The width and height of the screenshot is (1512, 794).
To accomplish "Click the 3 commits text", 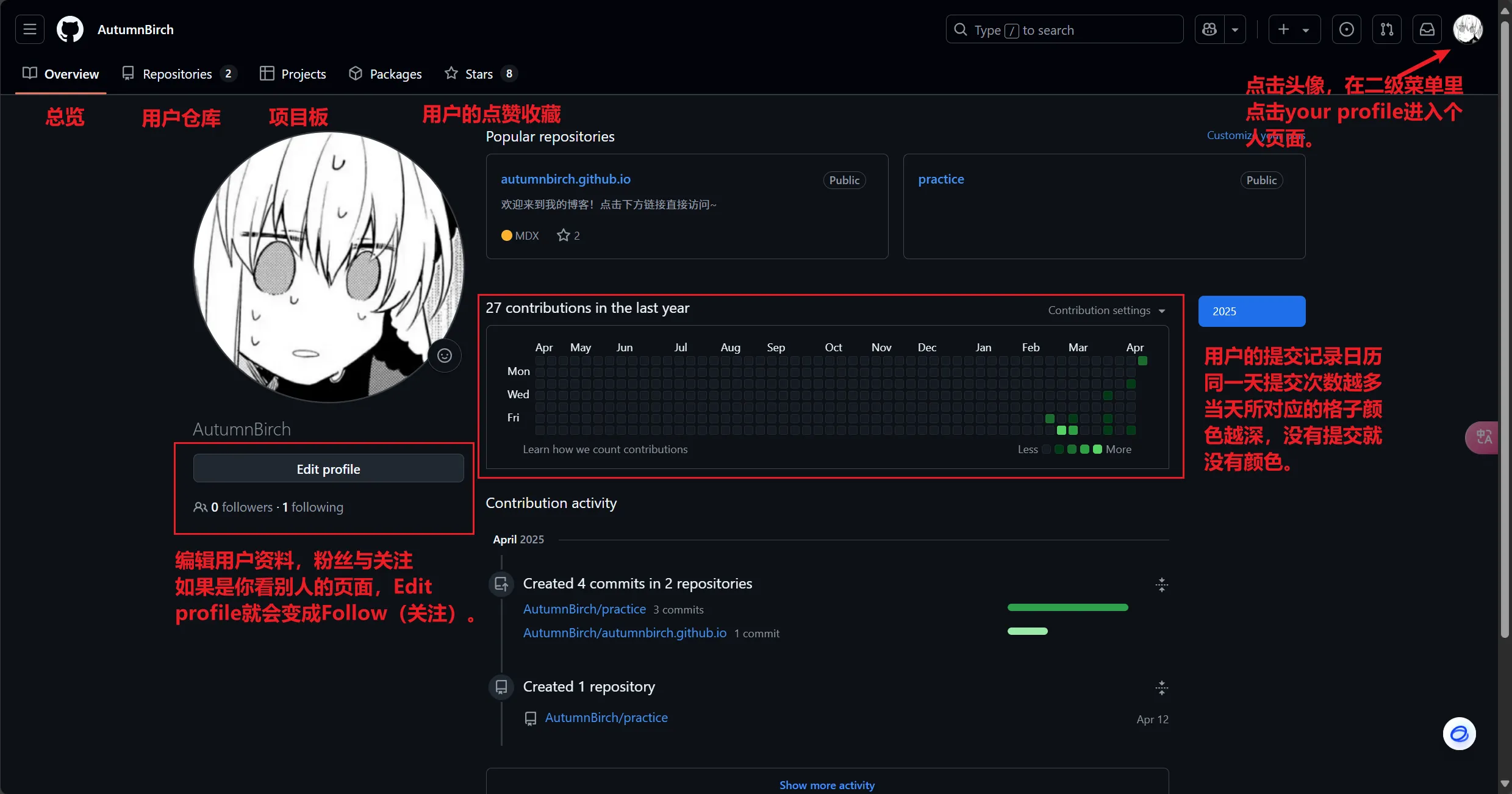I will [678, 609].
